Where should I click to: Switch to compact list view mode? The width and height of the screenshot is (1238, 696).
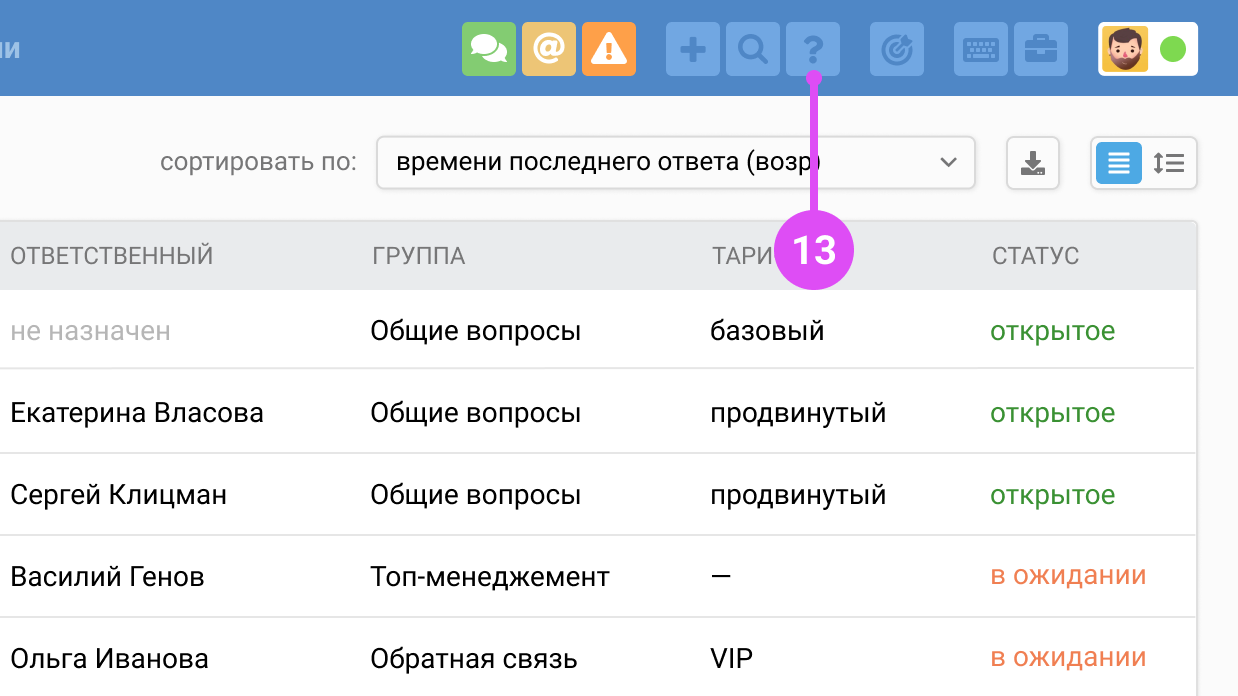pos(1118,162)
